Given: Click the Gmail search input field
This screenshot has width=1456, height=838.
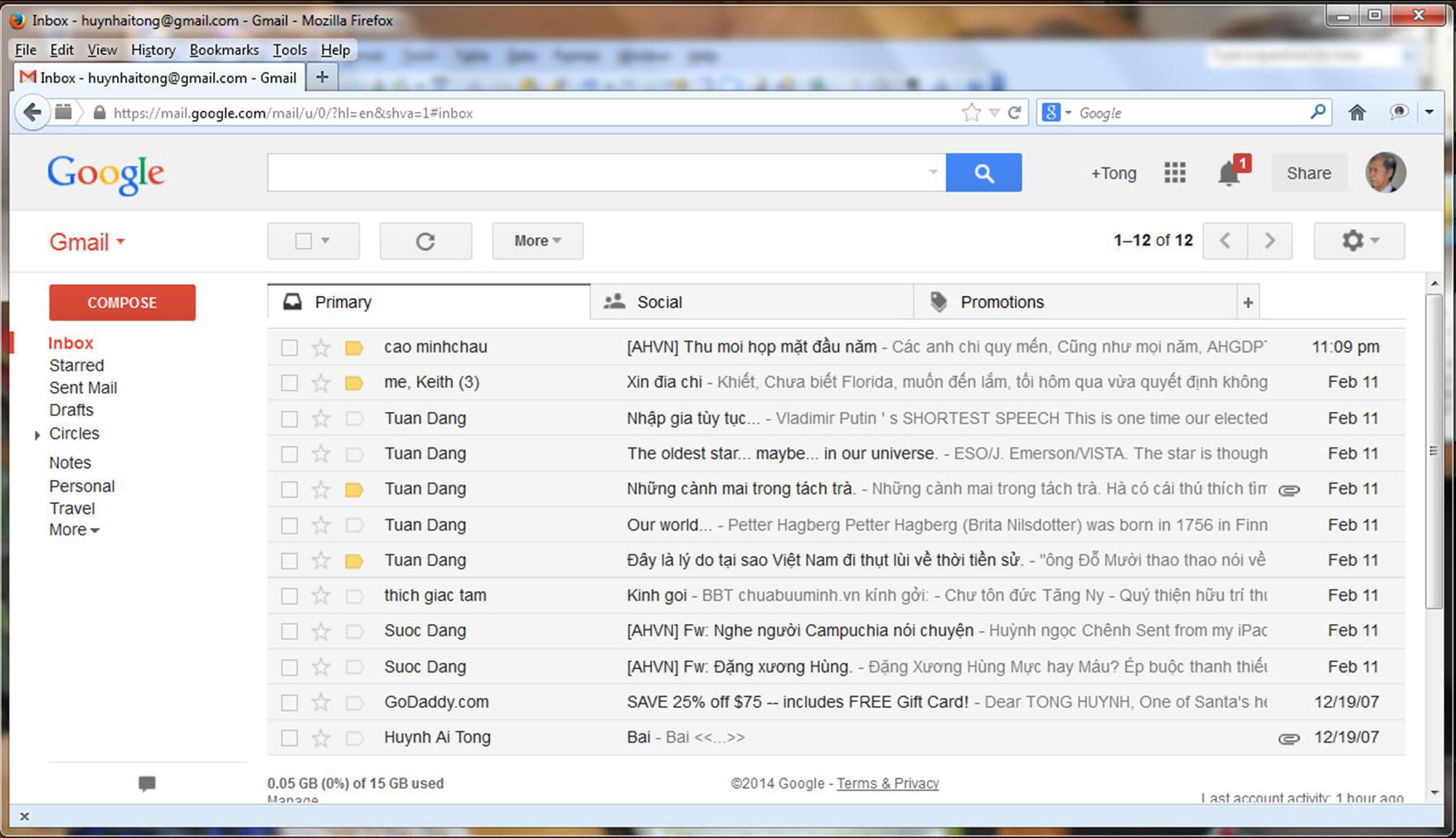Looking at the screenshot, I should (x=597, y=173).
